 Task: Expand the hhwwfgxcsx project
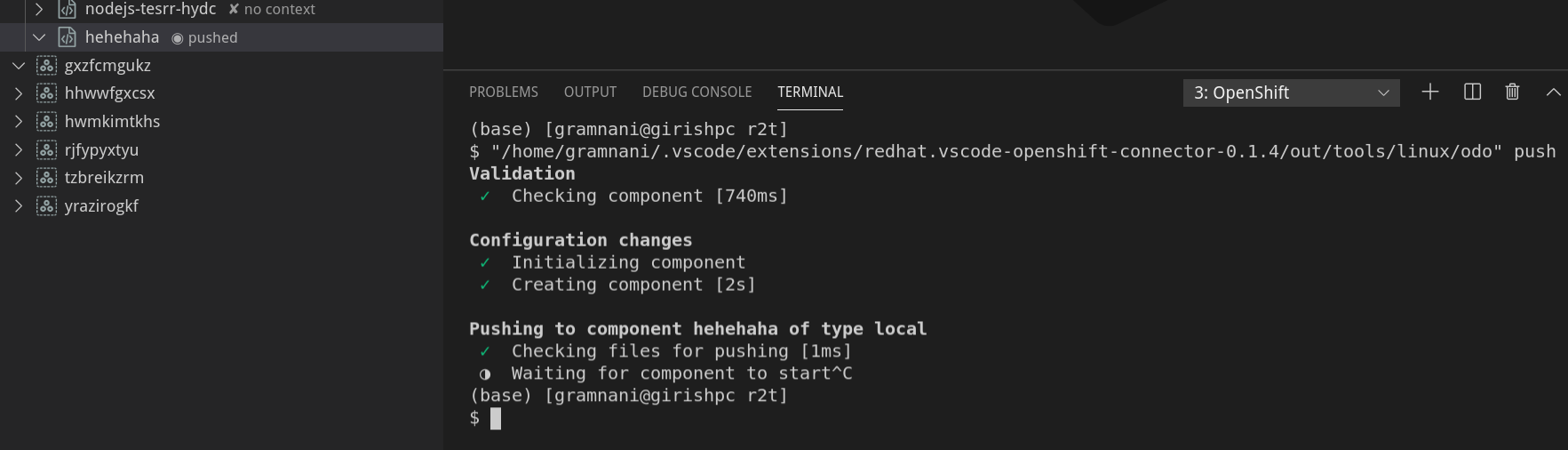point(19,93)
